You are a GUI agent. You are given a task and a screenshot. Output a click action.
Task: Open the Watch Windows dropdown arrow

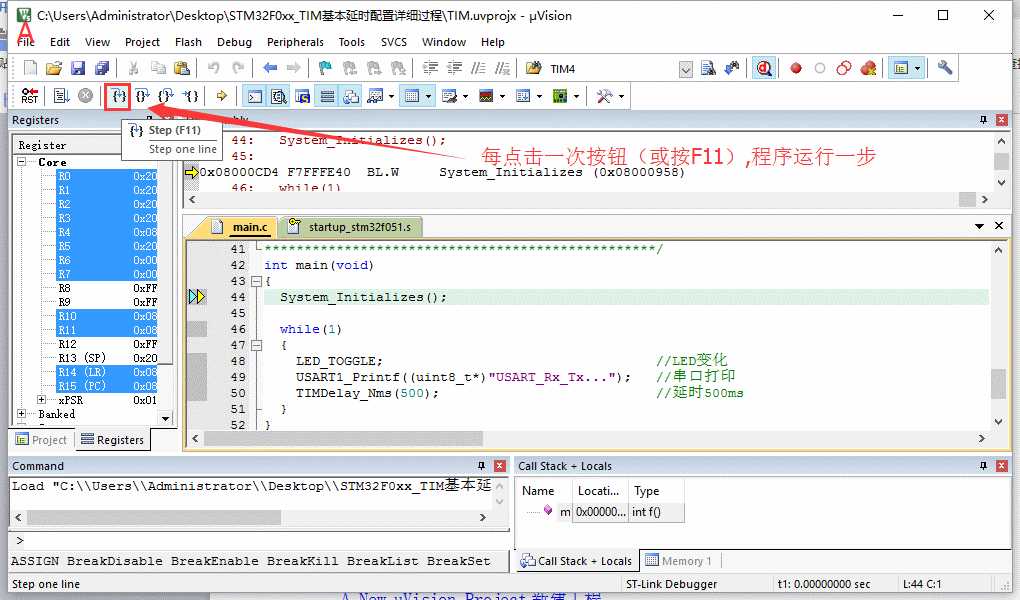coord(391,97)
